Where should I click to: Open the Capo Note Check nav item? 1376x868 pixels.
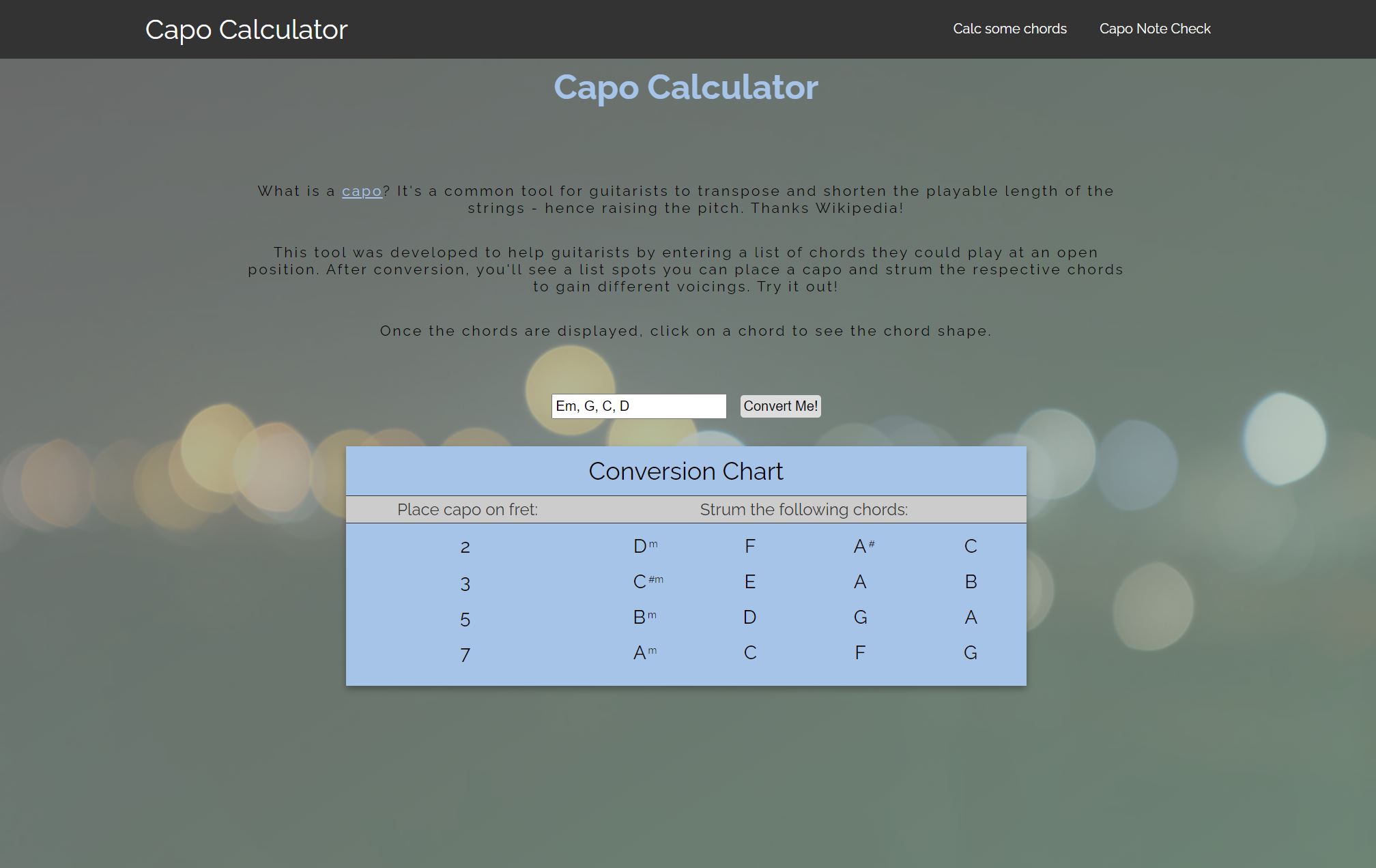coord(1155,29)
